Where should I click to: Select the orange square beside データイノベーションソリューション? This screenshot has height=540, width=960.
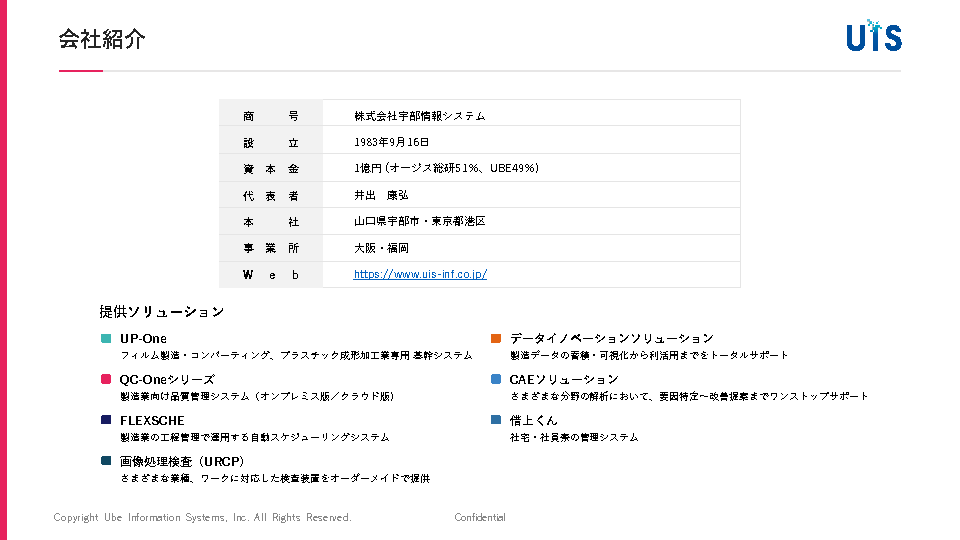coord(496,338)
